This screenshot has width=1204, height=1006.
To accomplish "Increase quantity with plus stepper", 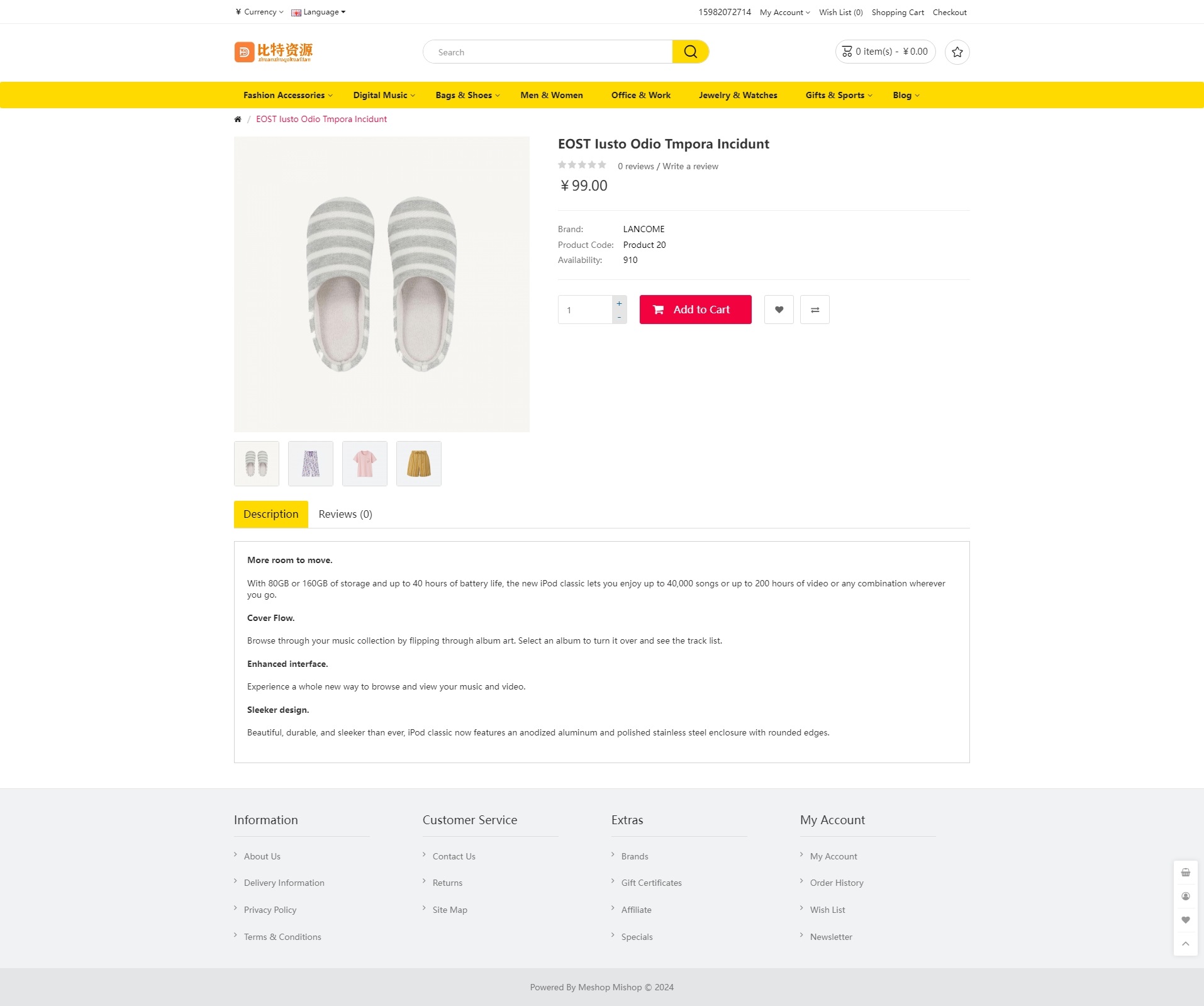I will (x=619, y=303).
